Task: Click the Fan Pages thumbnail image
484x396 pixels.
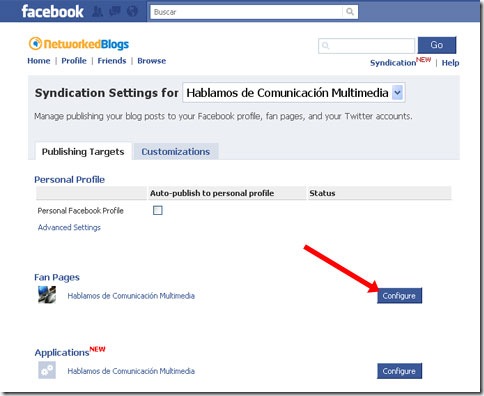Action: tap(47, 295)
